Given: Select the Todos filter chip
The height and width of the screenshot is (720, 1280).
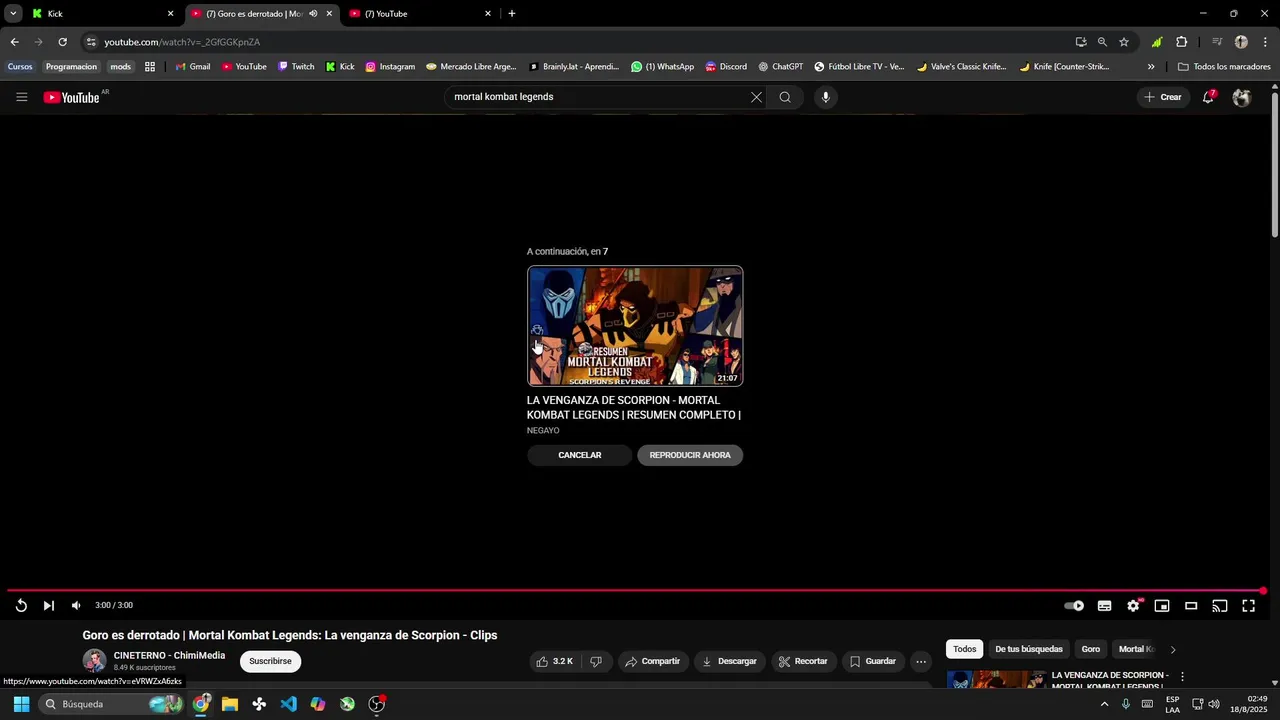Looking at the screenshot, I should pos(965,649).
